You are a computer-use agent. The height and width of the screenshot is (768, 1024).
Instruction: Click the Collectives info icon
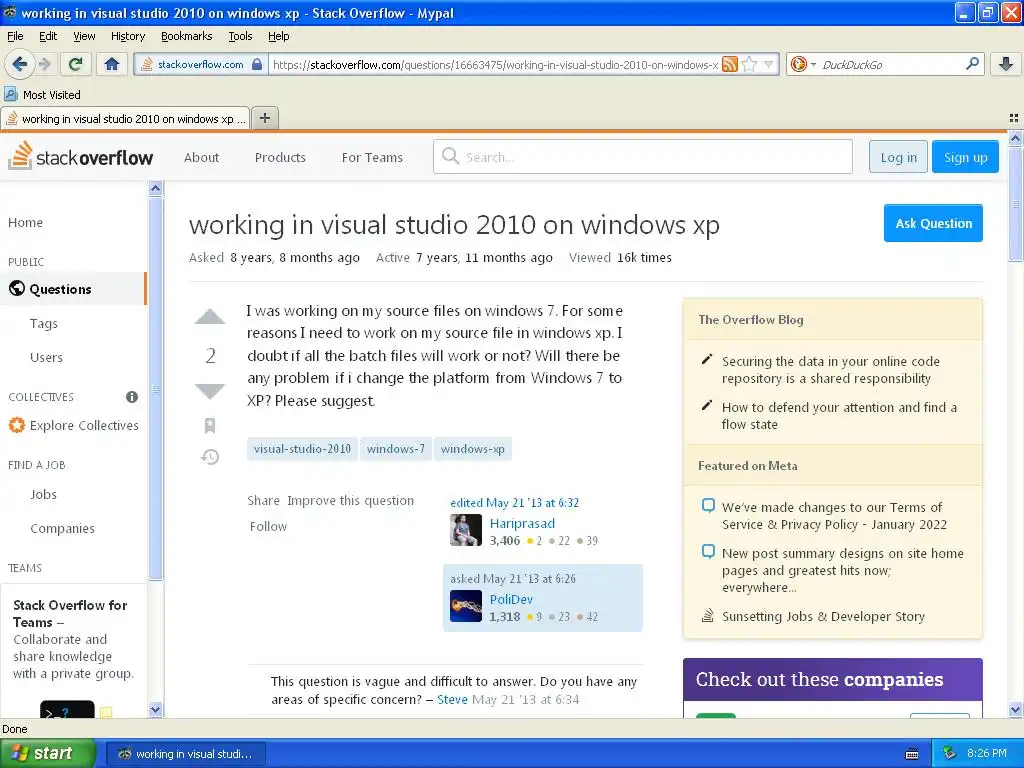coord(132,396)
